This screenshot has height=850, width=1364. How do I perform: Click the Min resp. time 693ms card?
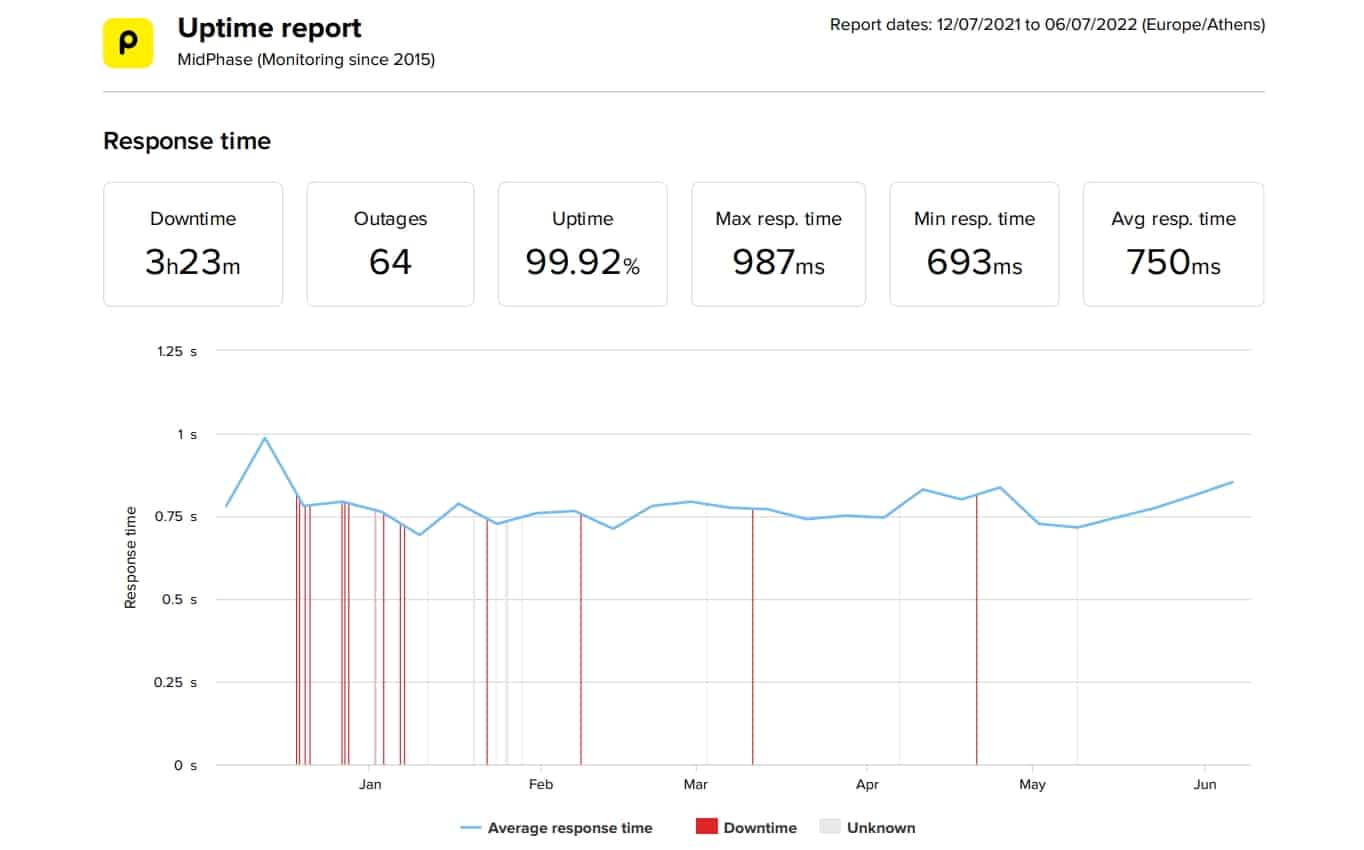(x=974, y=244)
